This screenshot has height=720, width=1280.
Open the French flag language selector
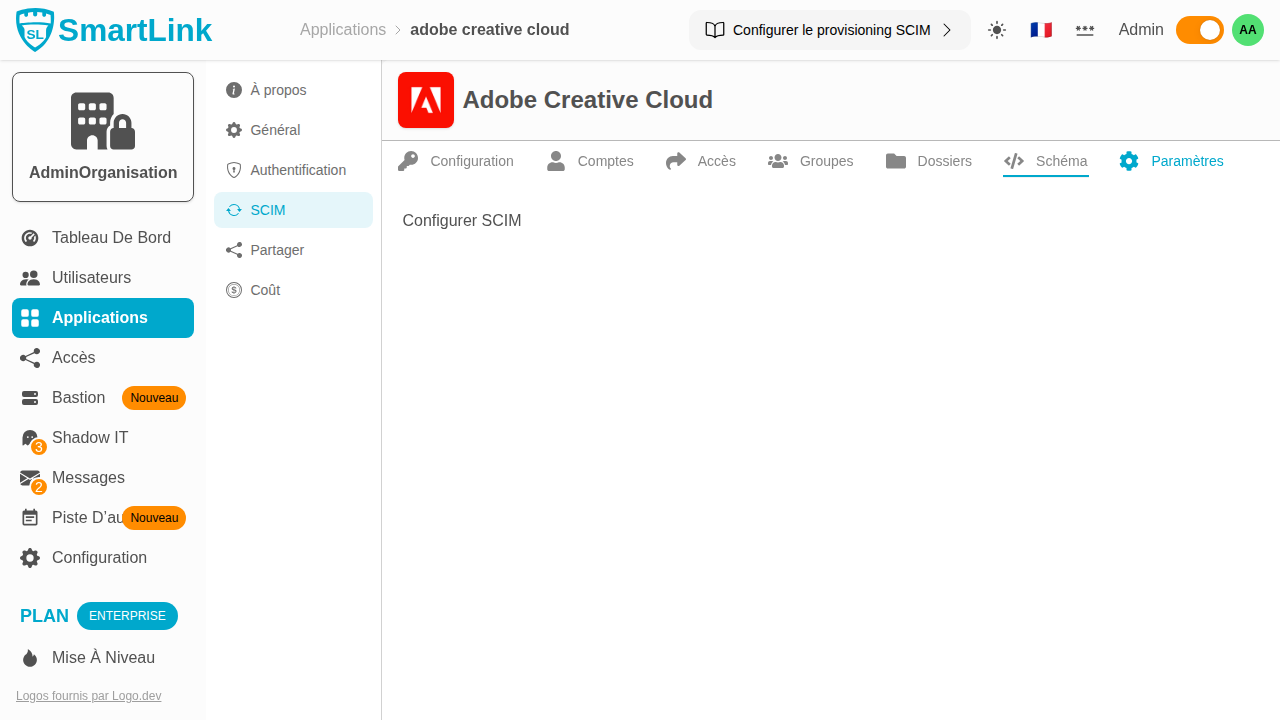click(x=1041, y=30)
